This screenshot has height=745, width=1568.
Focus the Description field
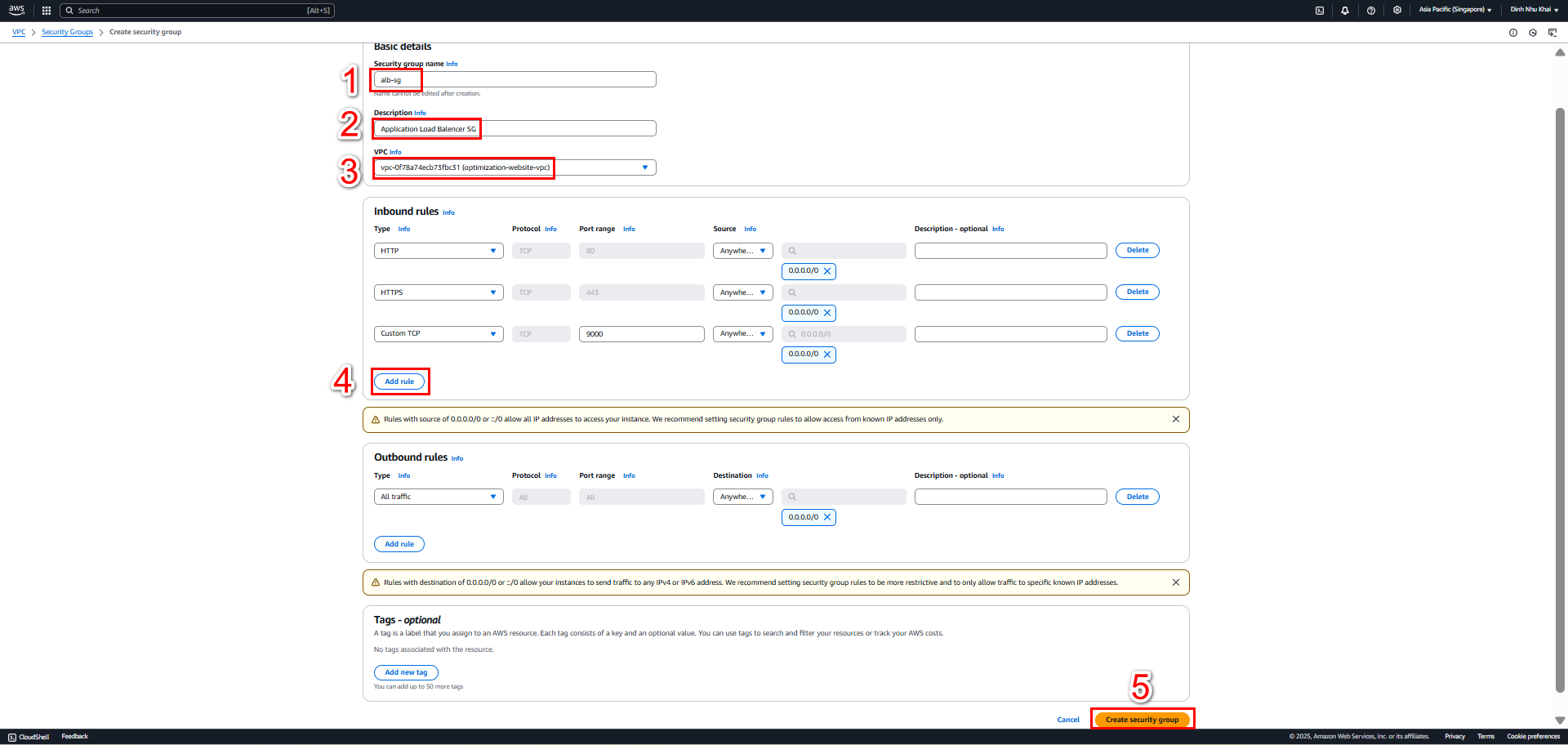point(514,128)
